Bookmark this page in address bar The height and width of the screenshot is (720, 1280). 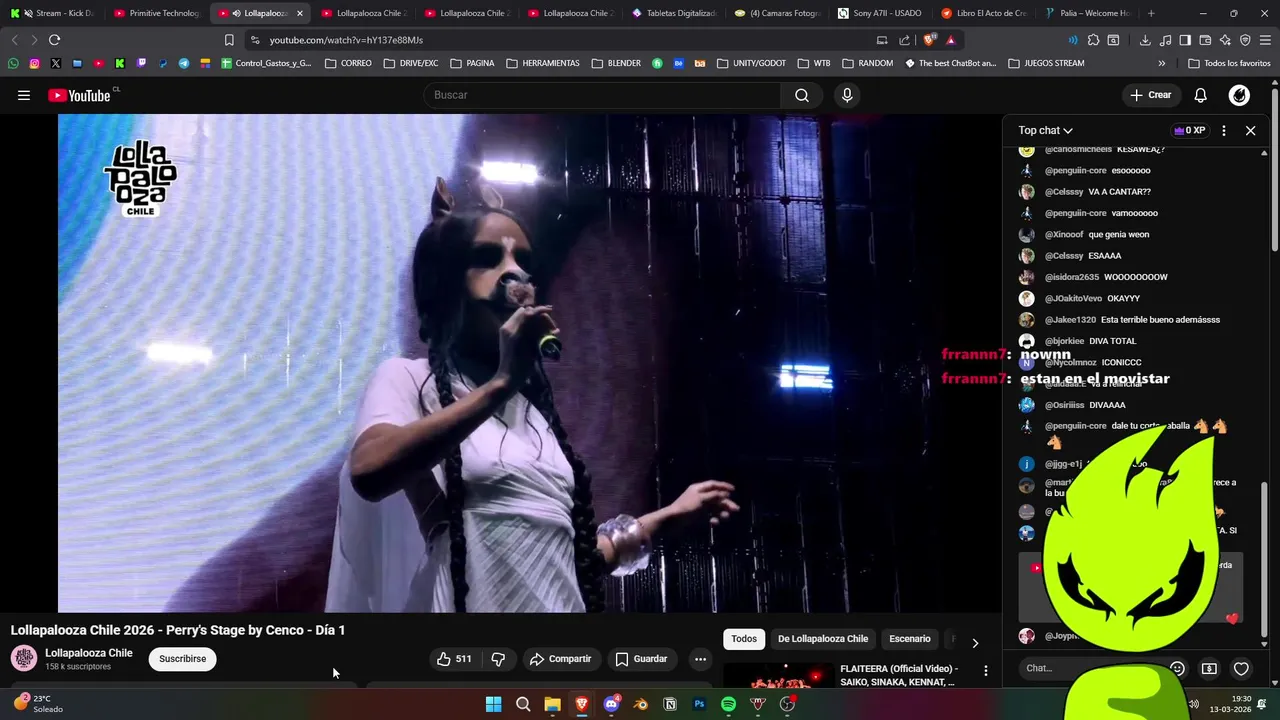point(229,40)
